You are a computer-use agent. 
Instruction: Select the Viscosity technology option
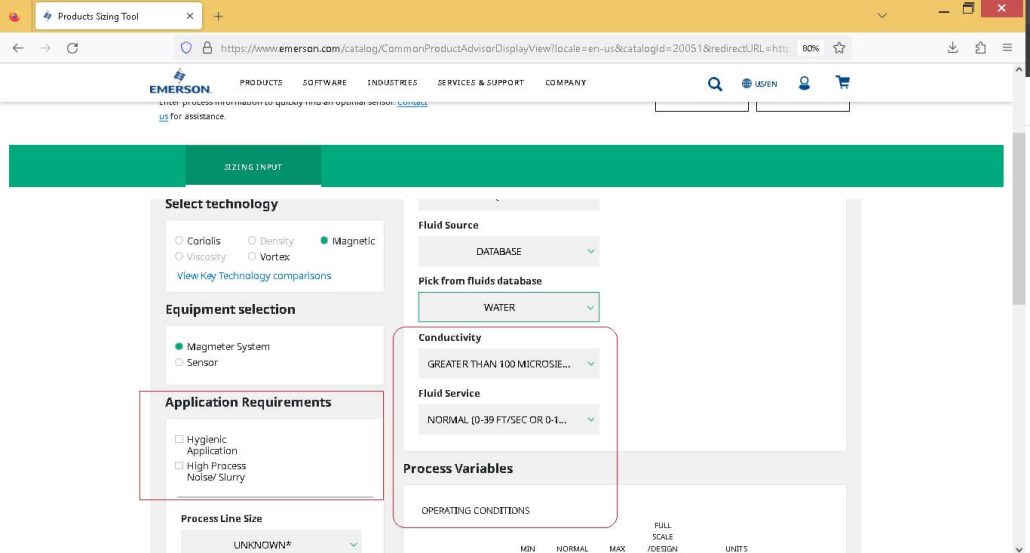[179, 256]
